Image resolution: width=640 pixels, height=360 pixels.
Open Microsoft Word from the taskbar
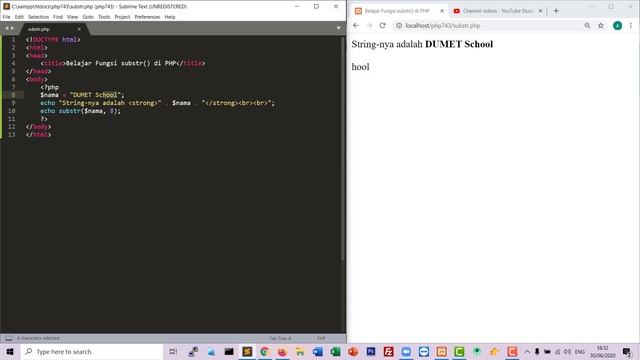tap(318, 352)
